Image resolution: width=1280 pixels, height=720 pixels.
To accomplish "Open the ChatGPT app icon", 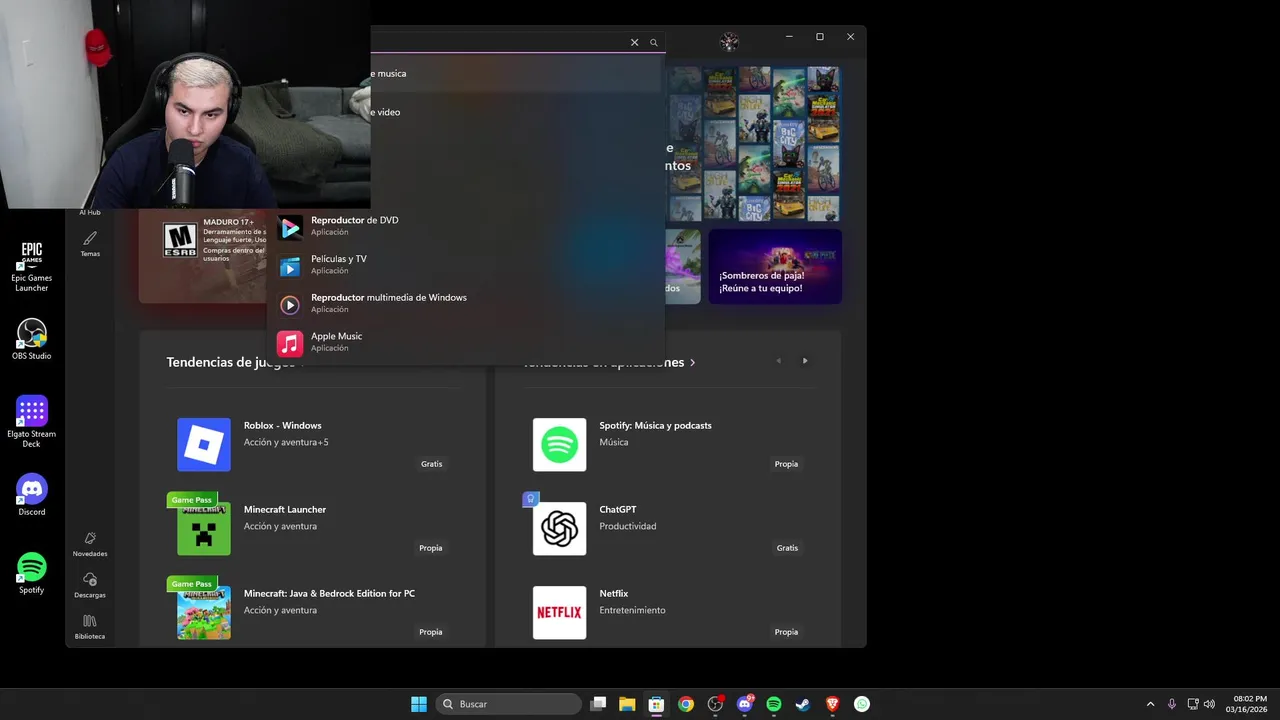I will 560,528.
